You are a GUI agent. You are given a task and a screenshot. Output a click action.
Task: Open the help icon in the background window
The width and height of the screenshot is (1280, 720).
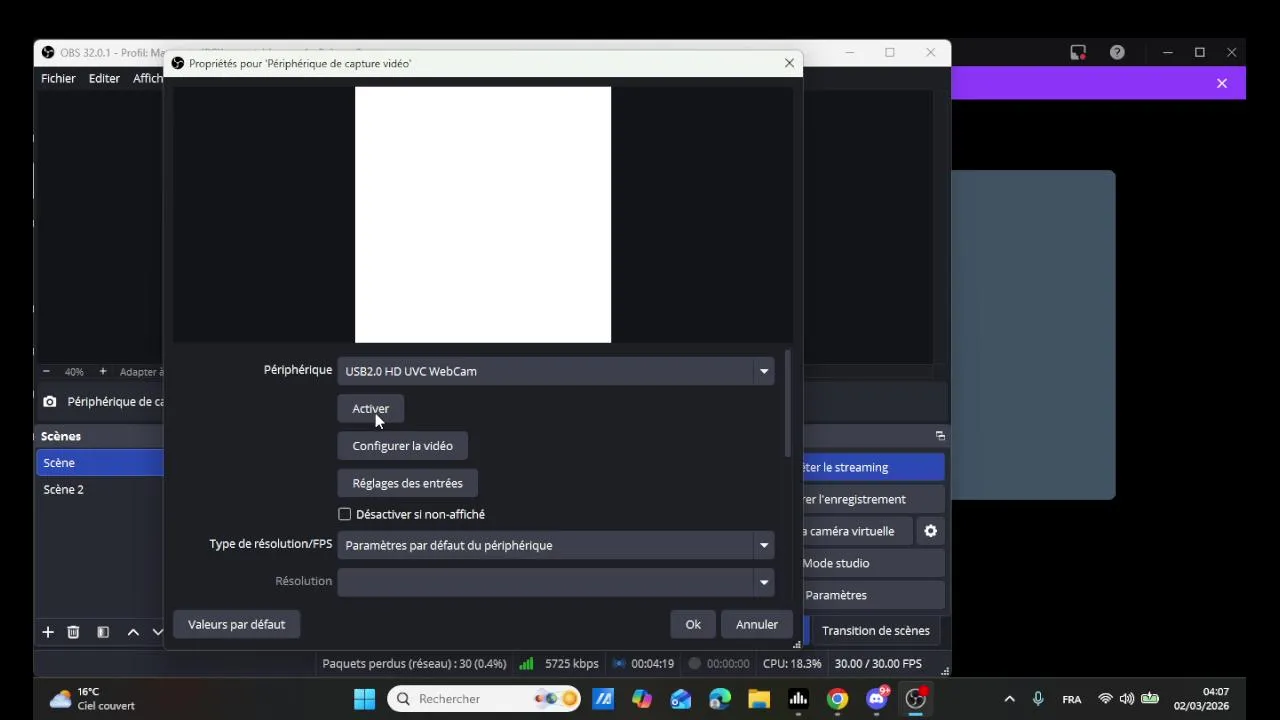[1117, 53]
